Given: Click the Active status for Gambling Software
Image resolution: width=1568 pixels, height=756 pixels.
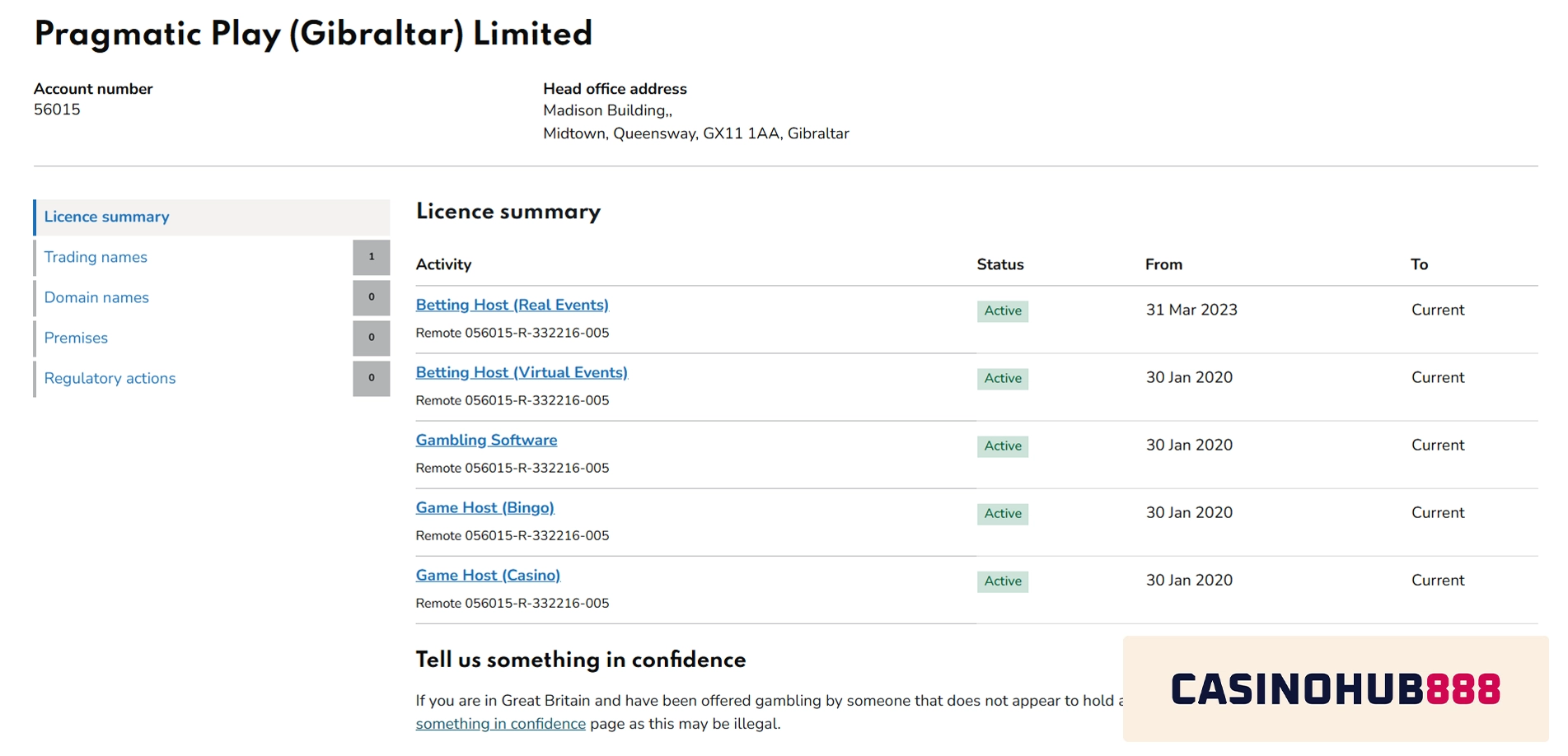Looking at the screenshot, I should 1003,446.
